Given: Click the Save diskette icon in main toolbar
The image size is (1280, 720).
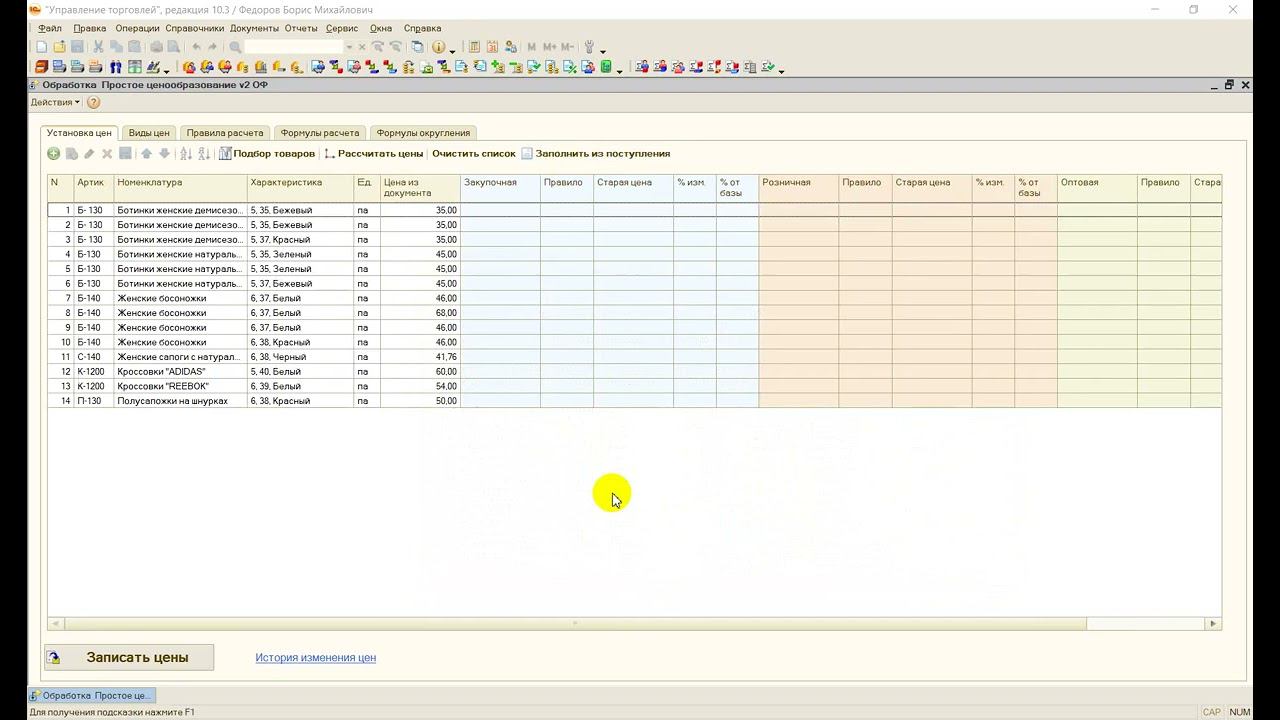Looking at the screenshot, I should point(77,47).
